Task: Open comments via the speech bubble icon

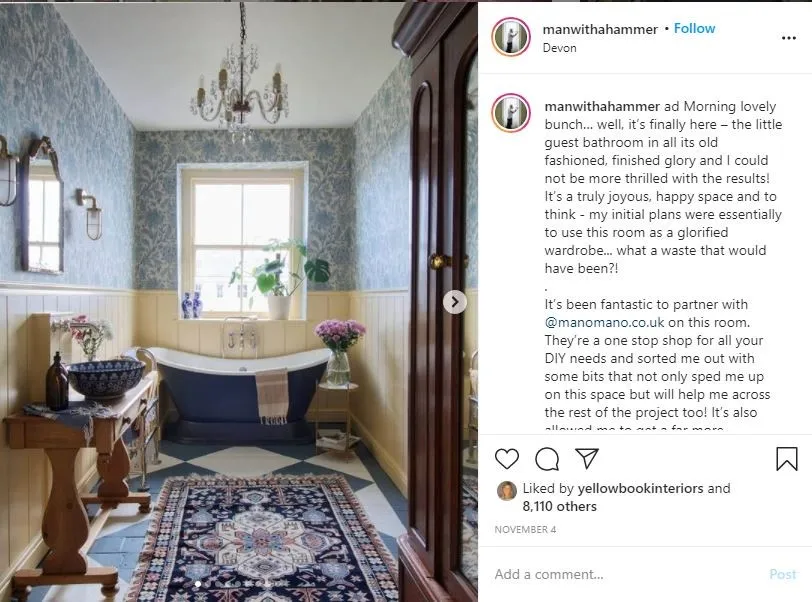Action: 547,459
